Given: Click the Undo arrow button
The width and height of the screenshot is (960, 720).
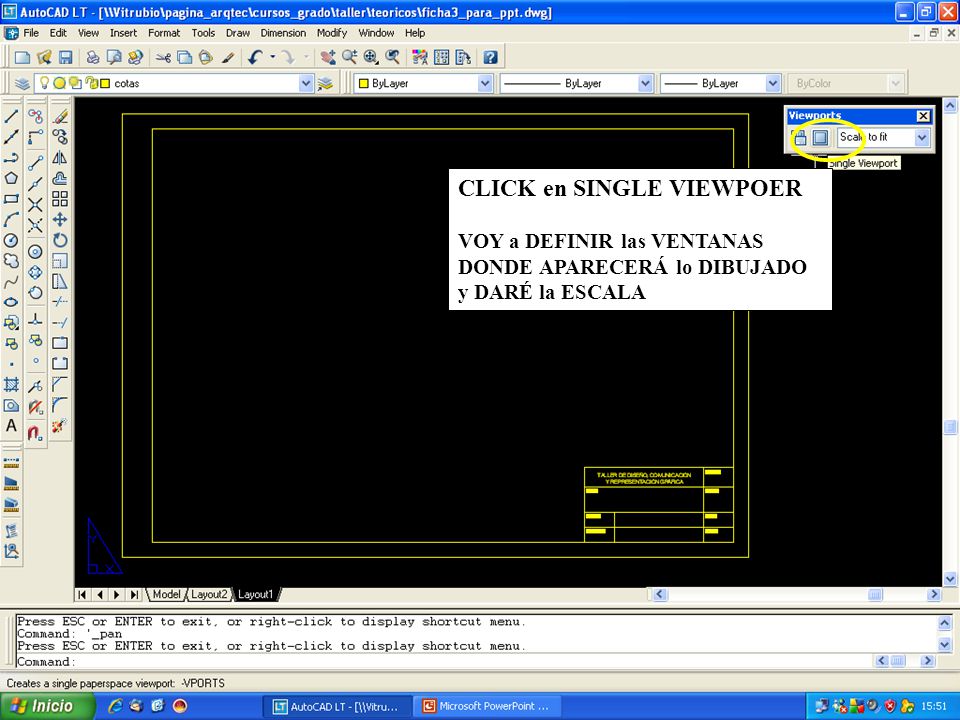Looking at the screenshot, I should coord(255,58).
